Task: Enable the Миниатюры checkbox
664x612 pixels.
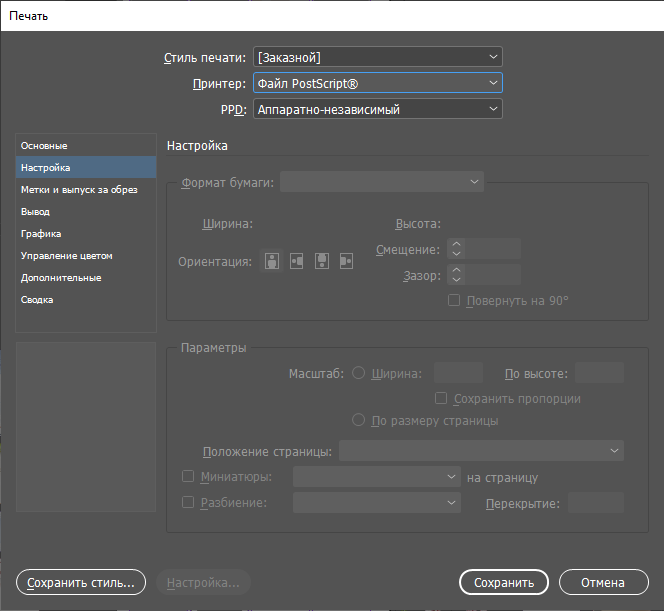Action: 188,476
